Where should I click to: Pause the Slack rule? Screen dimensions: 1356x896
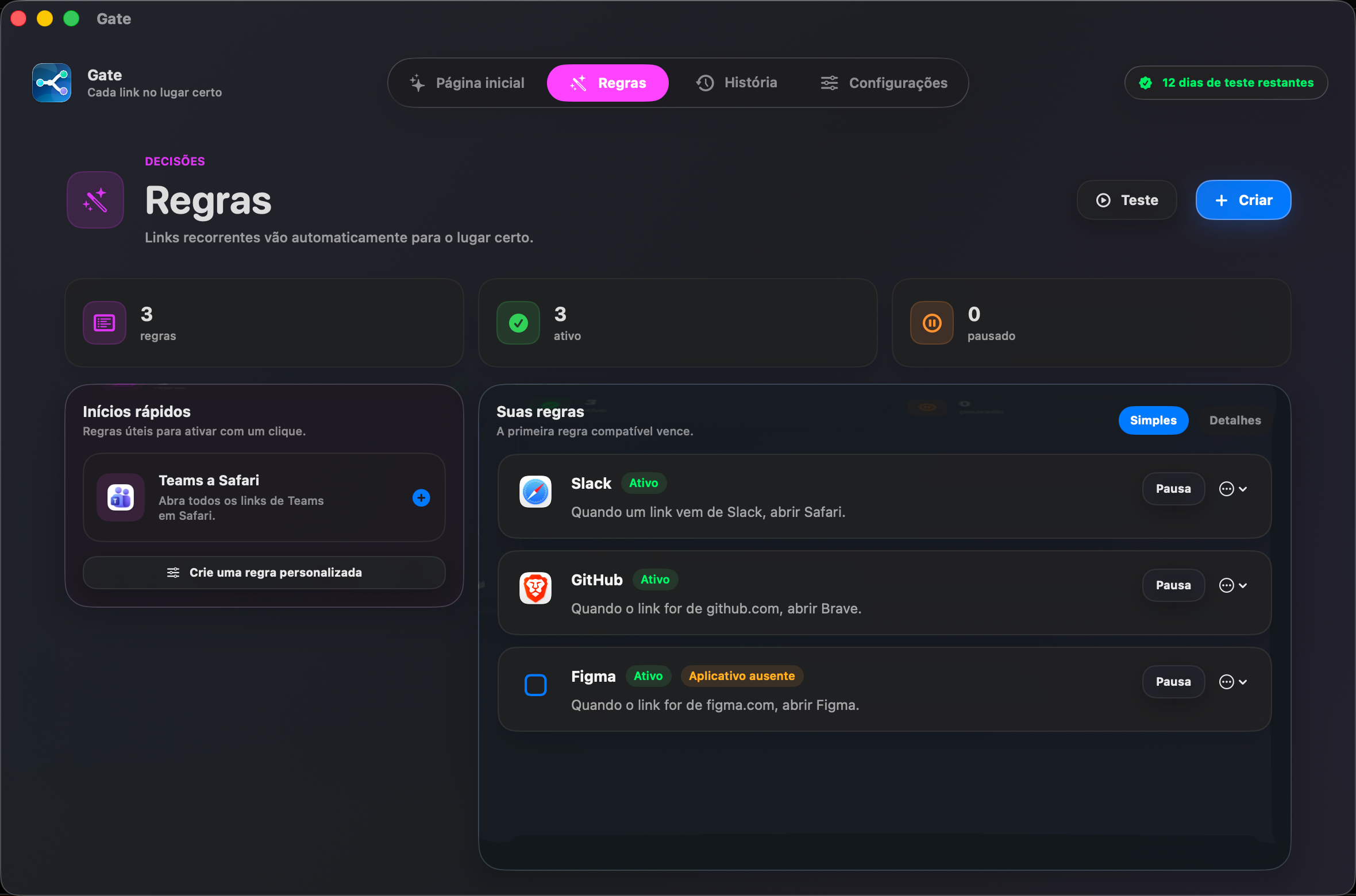tap(1173, 489)
